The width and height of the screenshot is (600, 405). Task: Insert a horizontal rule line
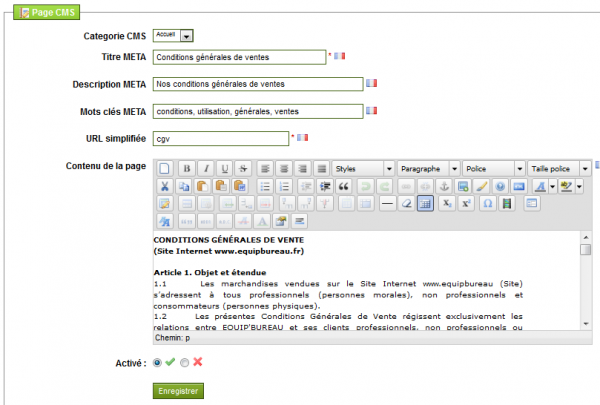[387, 204]
